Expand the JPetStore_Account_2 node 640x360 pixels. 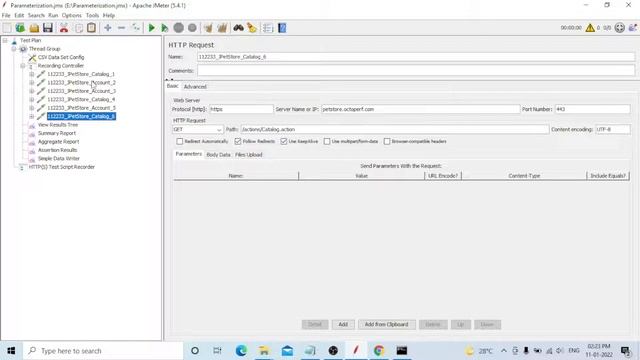[x=32, y=83]
